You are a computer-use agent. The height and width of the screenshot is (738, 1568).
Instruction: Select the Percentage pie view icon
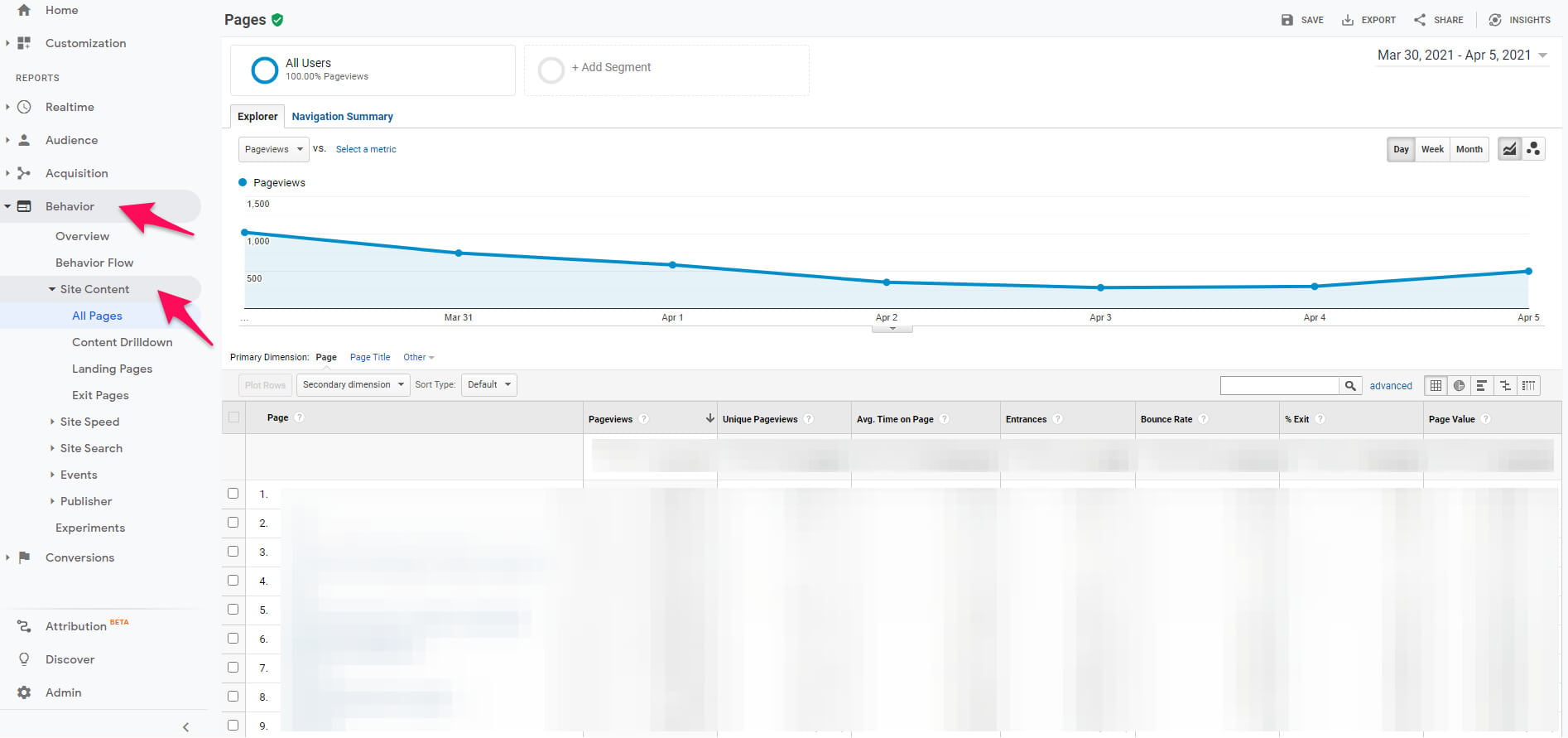[1459, 385]
